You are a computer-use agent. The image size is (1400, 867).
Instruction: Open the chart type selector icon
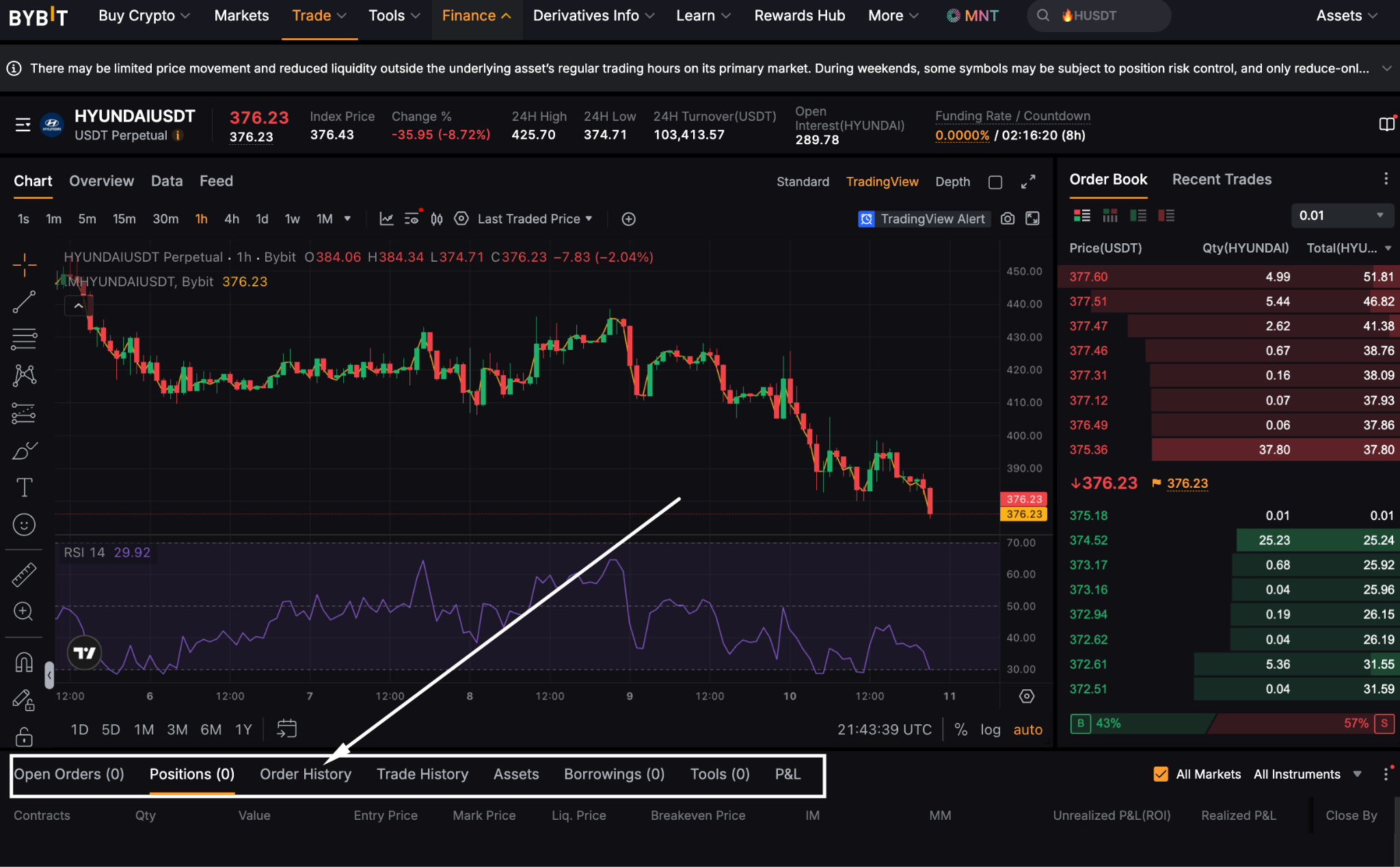pos(437,219)
